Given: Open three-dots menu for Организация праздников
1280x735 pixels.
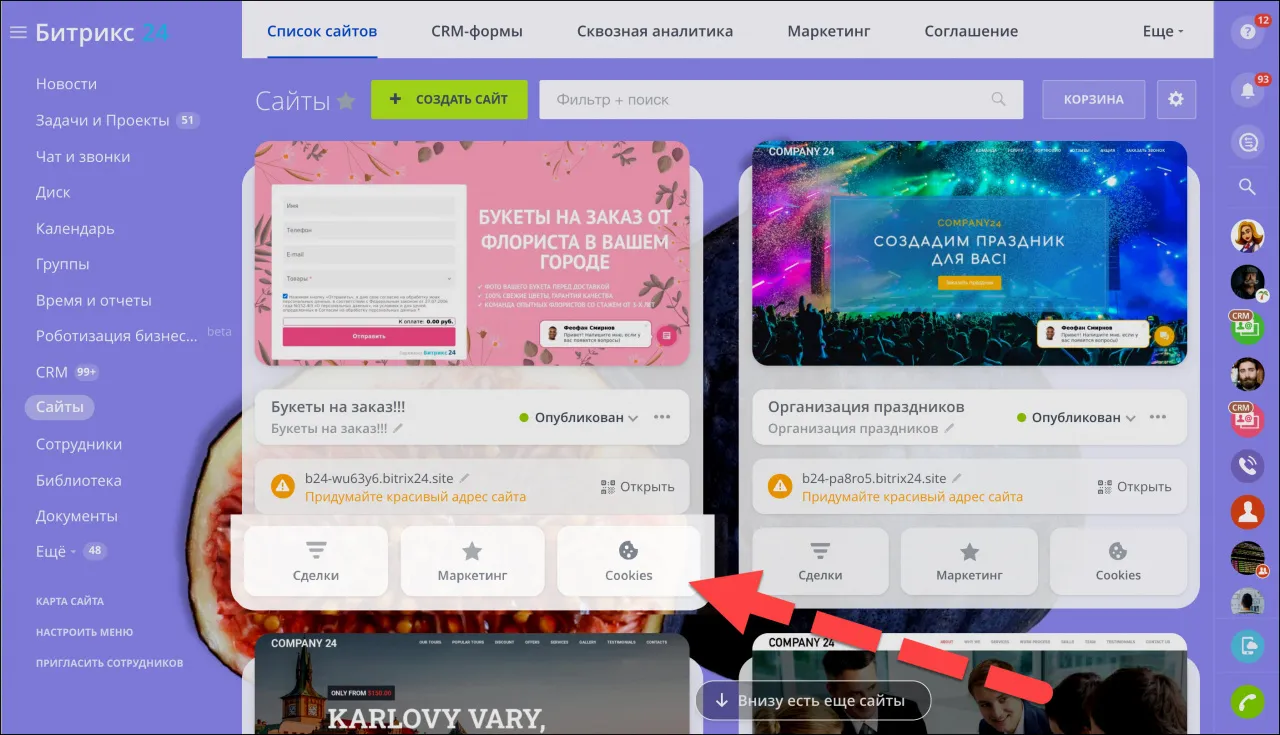Looking at the screenshot, I should pyautogui.click(x=1159, y=417).
